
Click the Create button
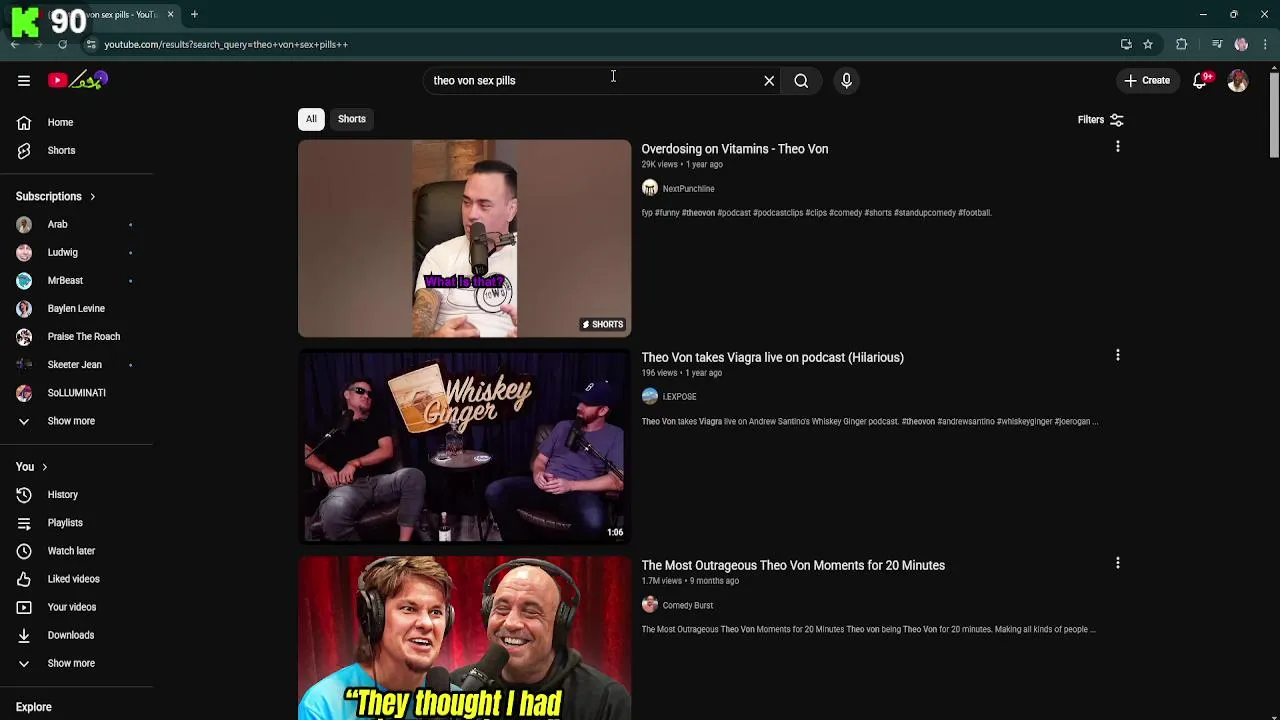tap(1147, 81)
